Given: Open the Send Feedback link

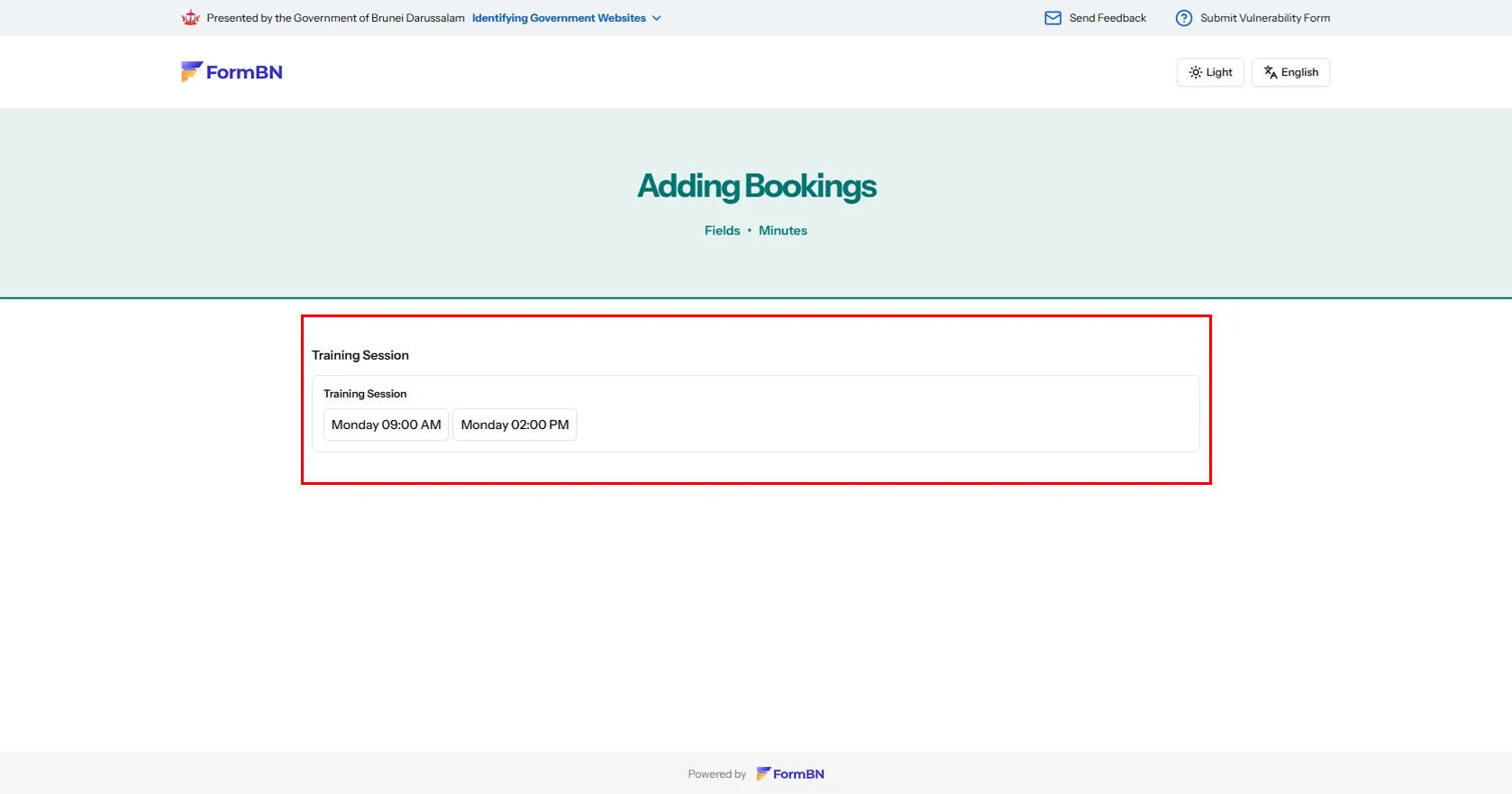Looking at the screenshot, I should 1107,18.
